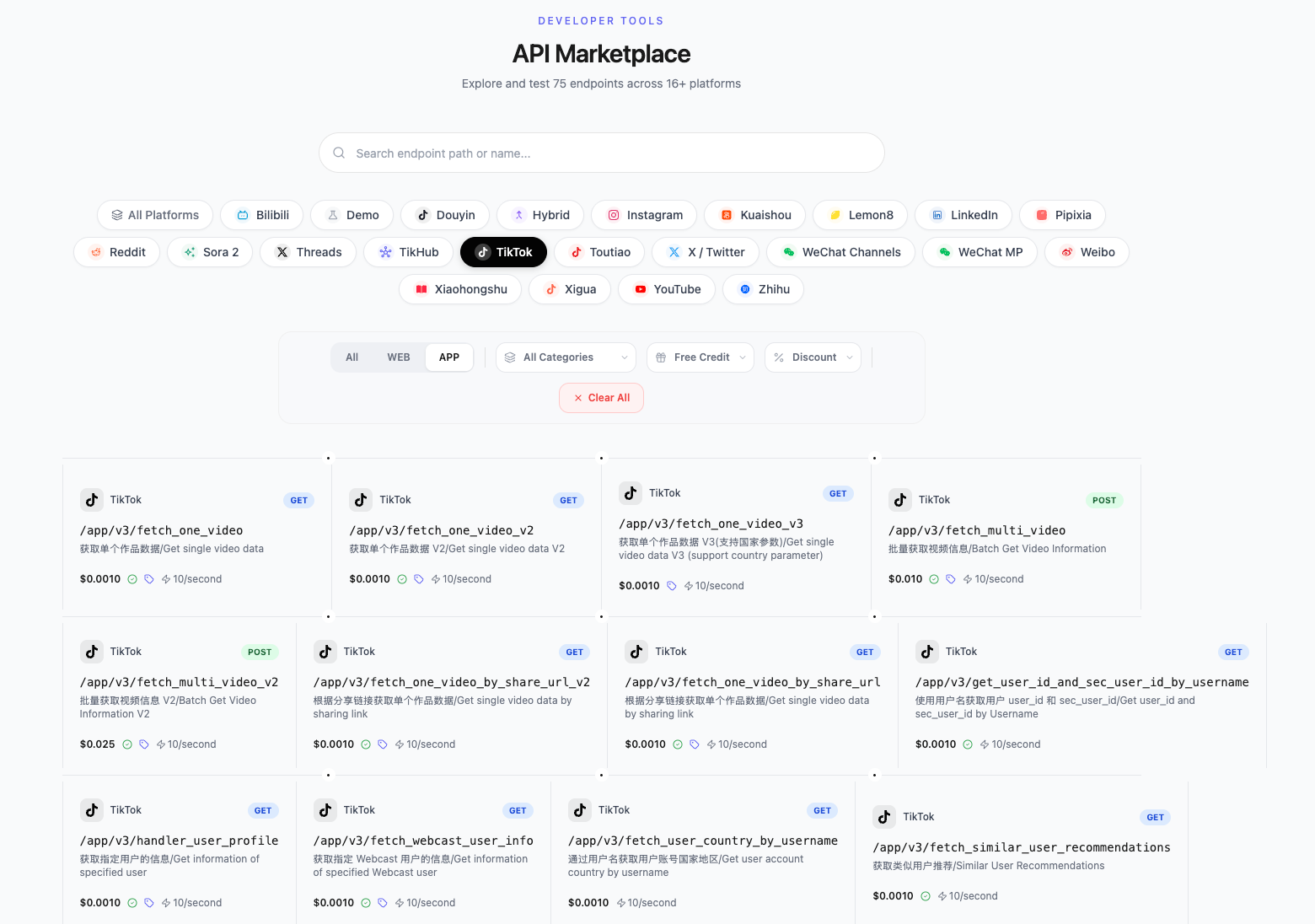
Task: Click the search magnifier icon in search bar
Action: (x=339, y=153)
